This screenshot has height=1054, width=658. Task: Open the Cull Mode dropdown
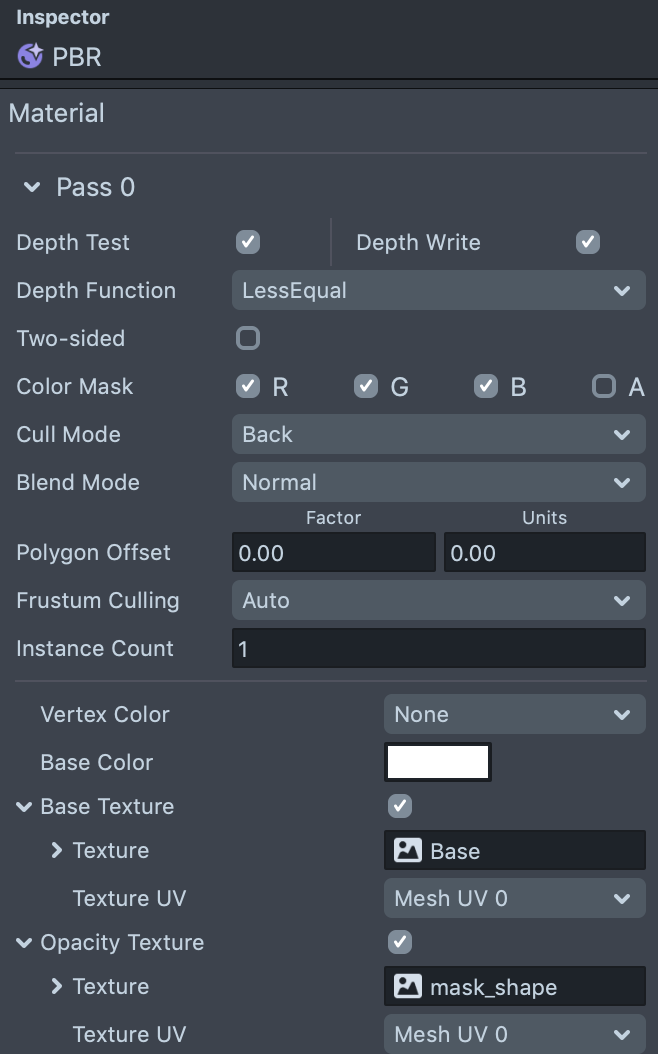[438, 435]
